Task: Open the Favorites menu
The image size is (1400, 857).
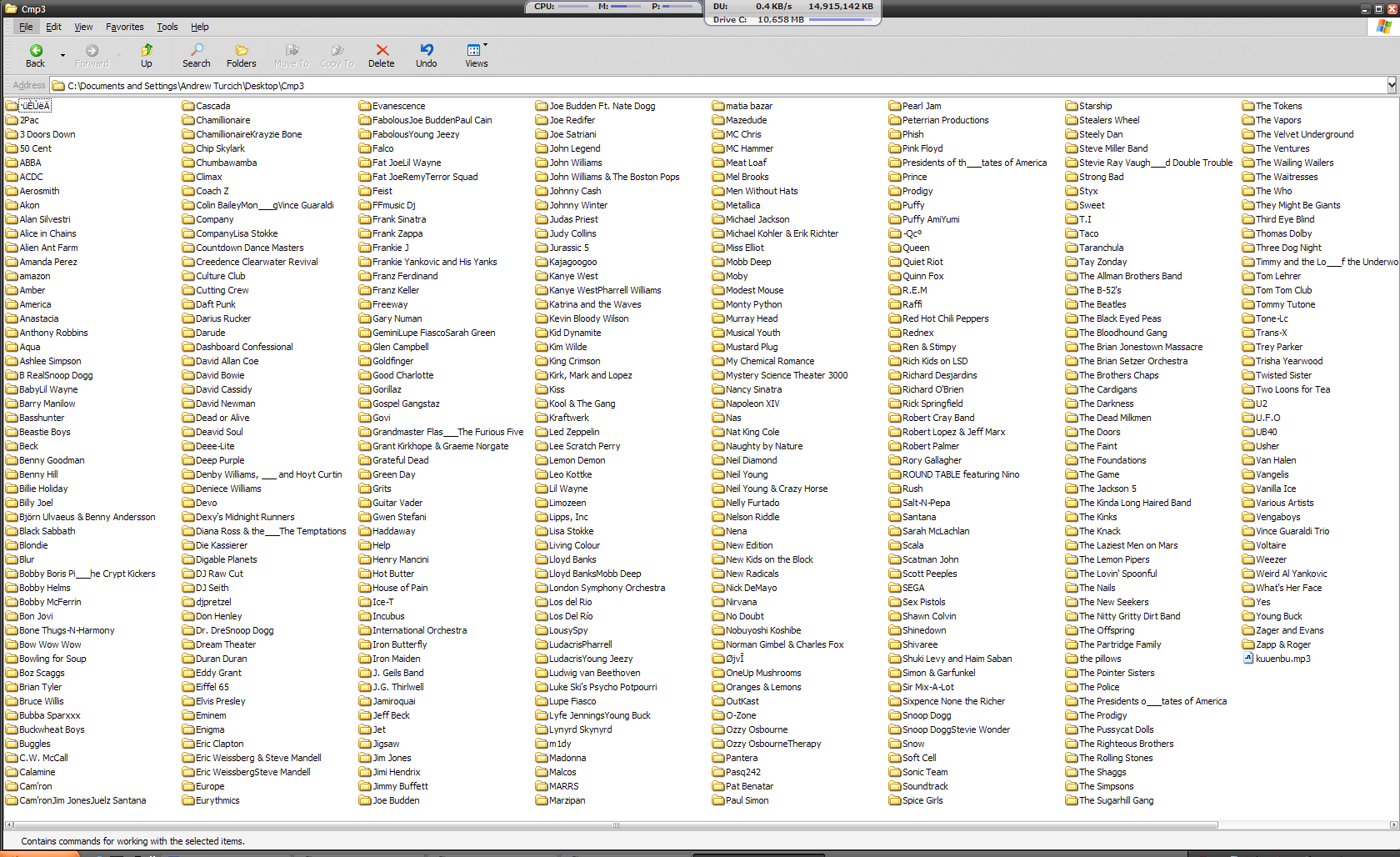Action: [x=124, y=27]
